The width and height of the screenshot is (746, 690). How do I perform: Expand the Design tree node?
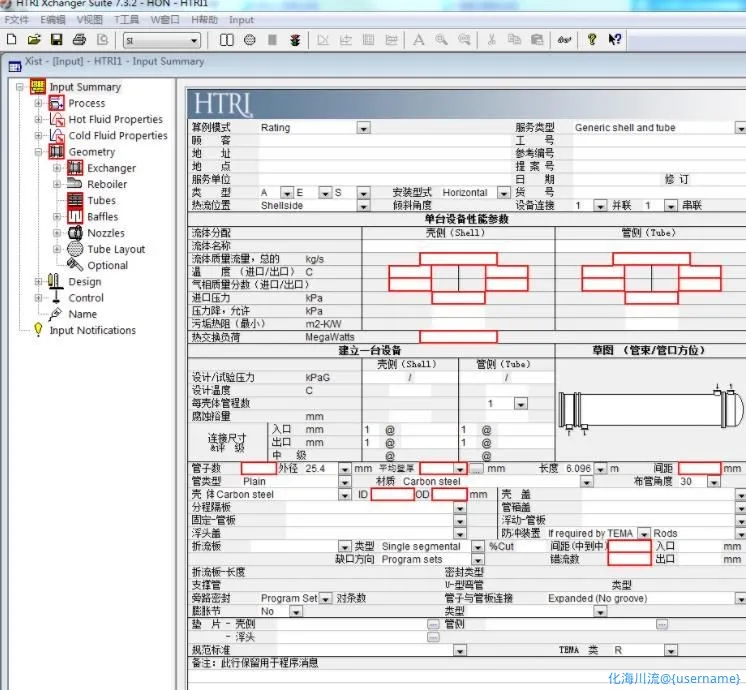(x=38, y=282)
